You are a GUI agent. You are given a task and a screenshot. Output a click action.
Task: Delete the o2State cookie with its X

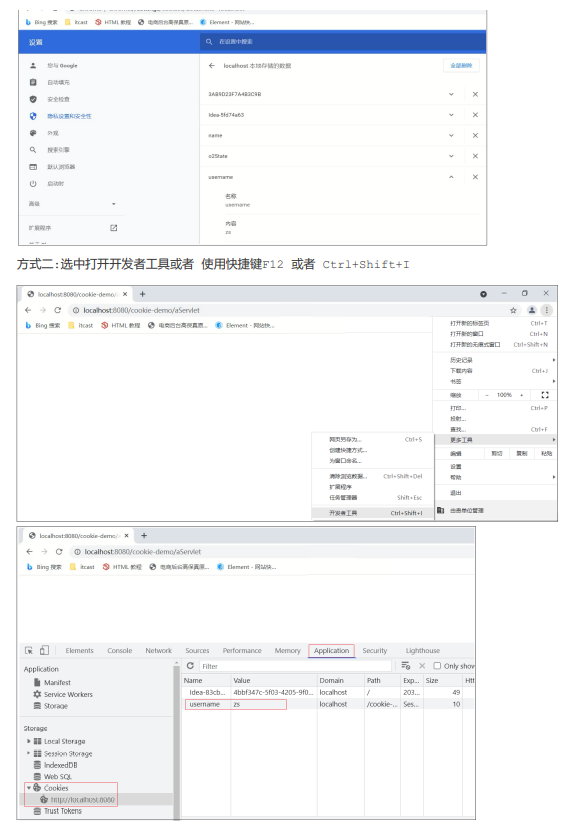[475, 156]
